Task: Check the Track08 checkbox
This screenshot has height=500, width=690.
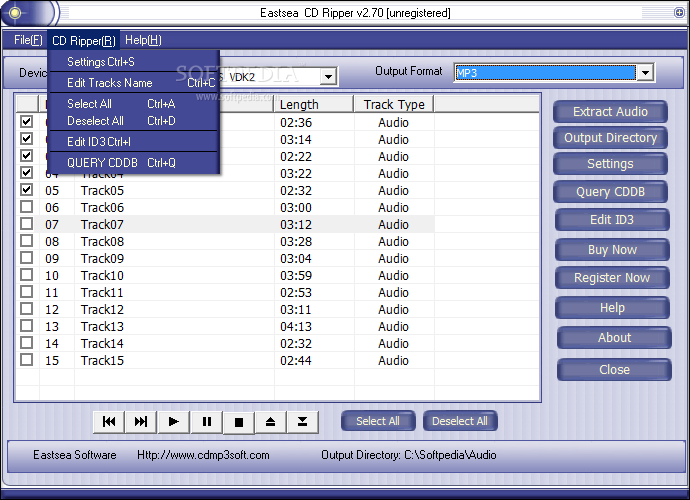Action: pos(26,241)
